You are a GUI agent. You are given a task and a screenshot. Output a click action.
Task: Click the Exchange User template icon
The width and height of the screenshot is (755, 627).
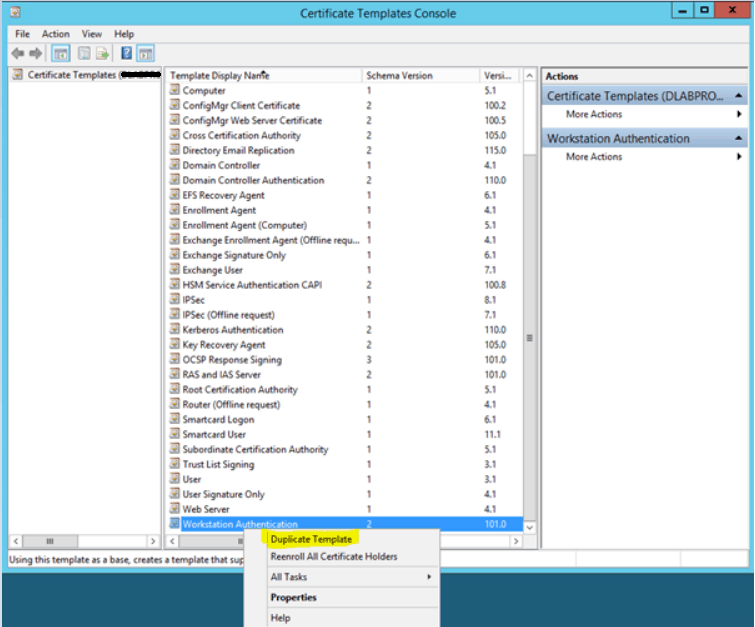tap(175, 269)
